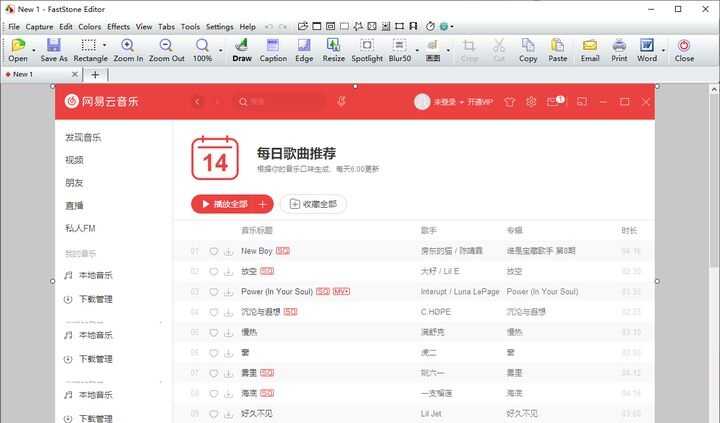Open the Settings menu

[x=219, y=27]
